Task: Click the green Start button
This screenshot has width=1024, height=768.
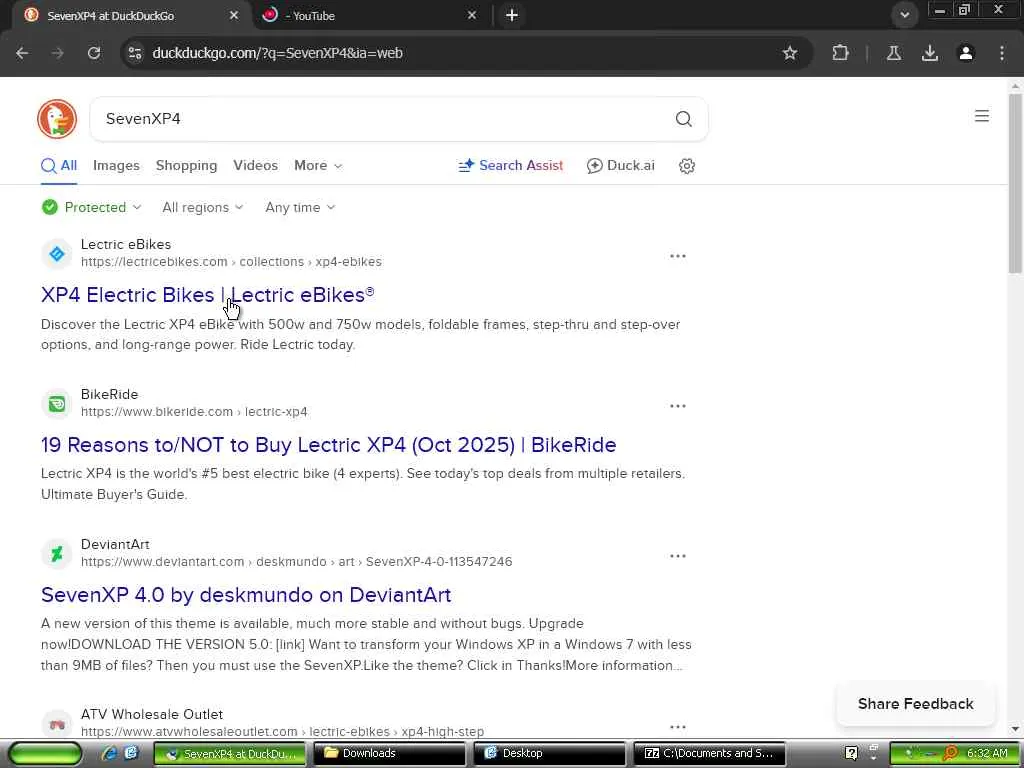Action: [45, 754]
